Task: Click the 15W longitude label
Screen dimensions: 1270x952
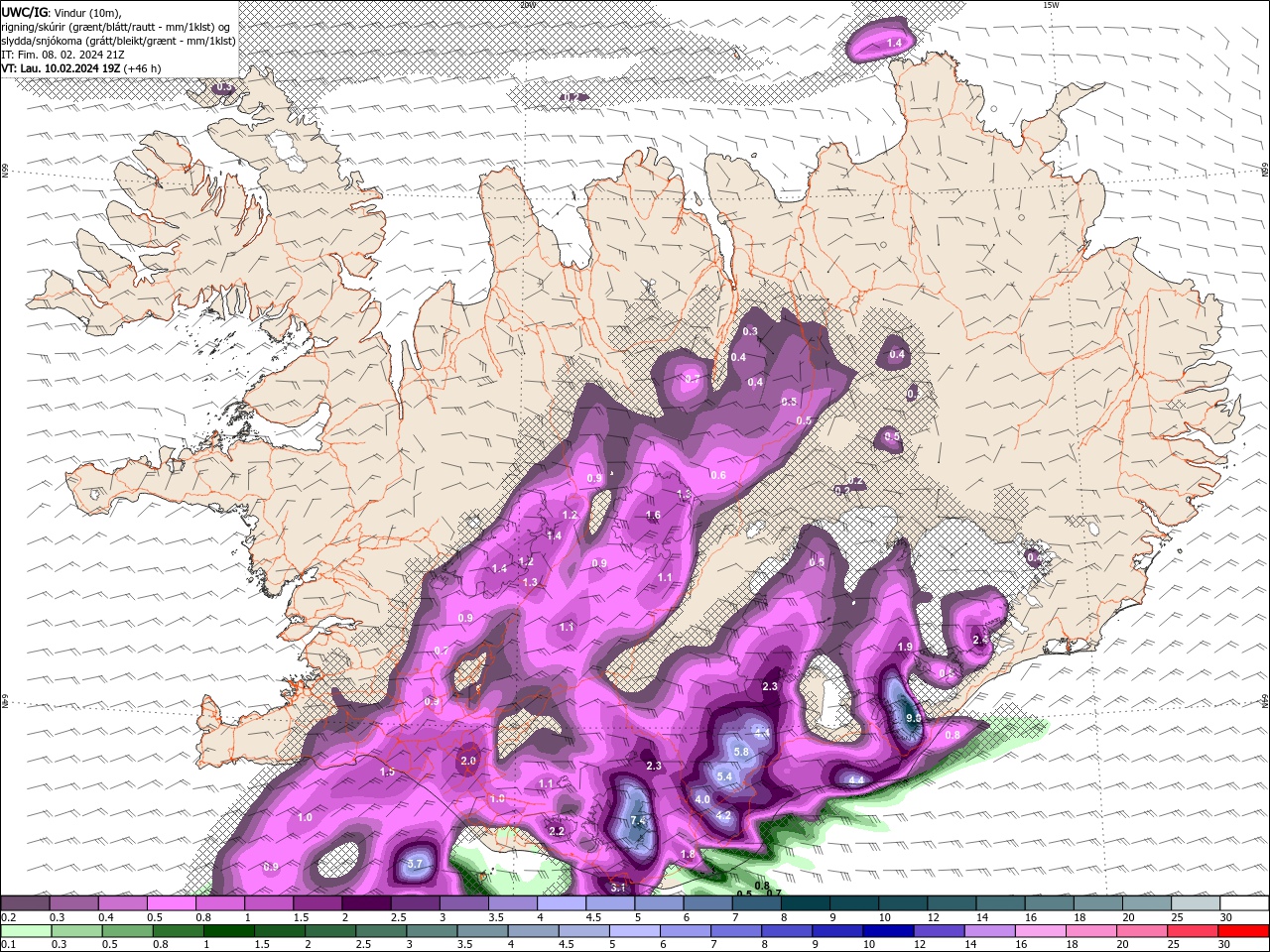Action: click(x=1050, y=5)
